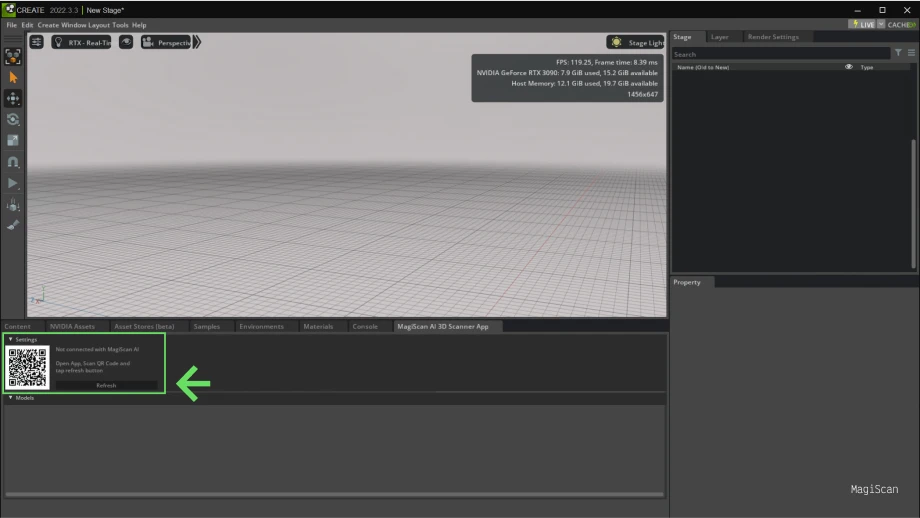Image resolution: width=920 pixels, height=518 pixels.
Task: Switch to the Render Settings tab
Action: [x=773, y=37]
